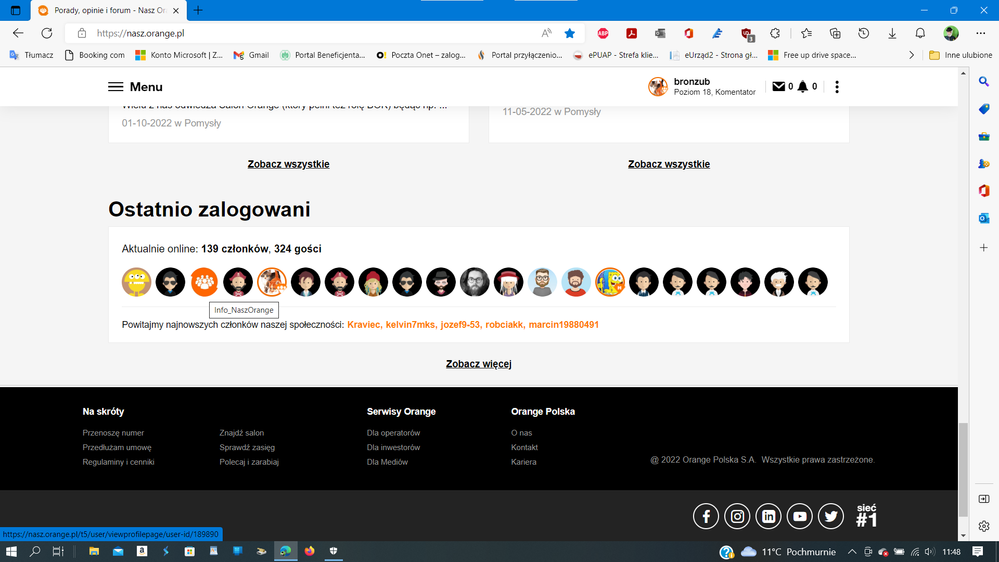Select the Porady, opinie i forum tab
The image size is (999, 562).
tap(106, 10)
